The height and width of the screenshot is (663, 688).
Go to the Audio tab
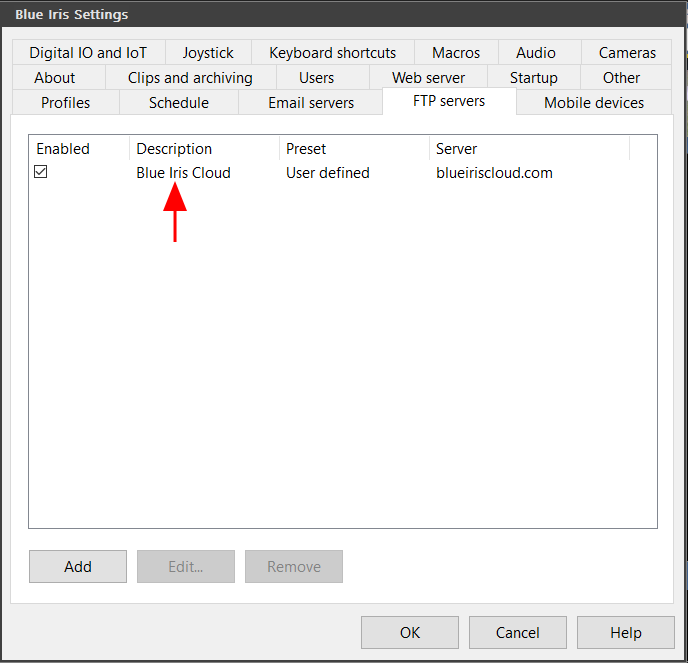point(540,52)
